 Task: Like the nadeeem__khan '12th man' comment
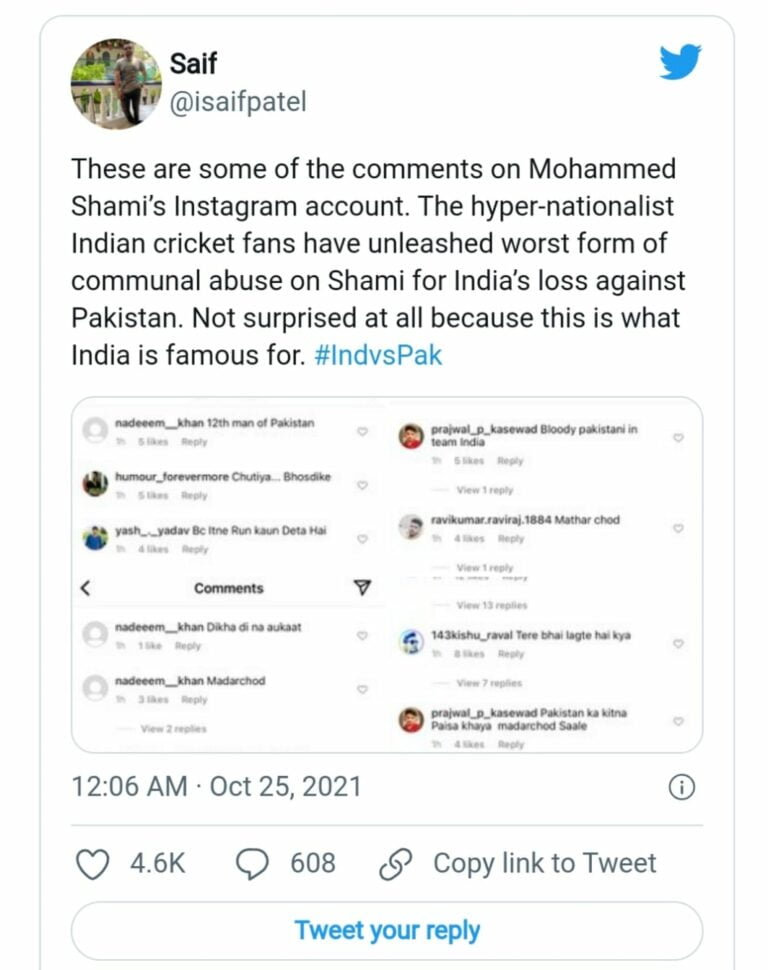[363, 432]
